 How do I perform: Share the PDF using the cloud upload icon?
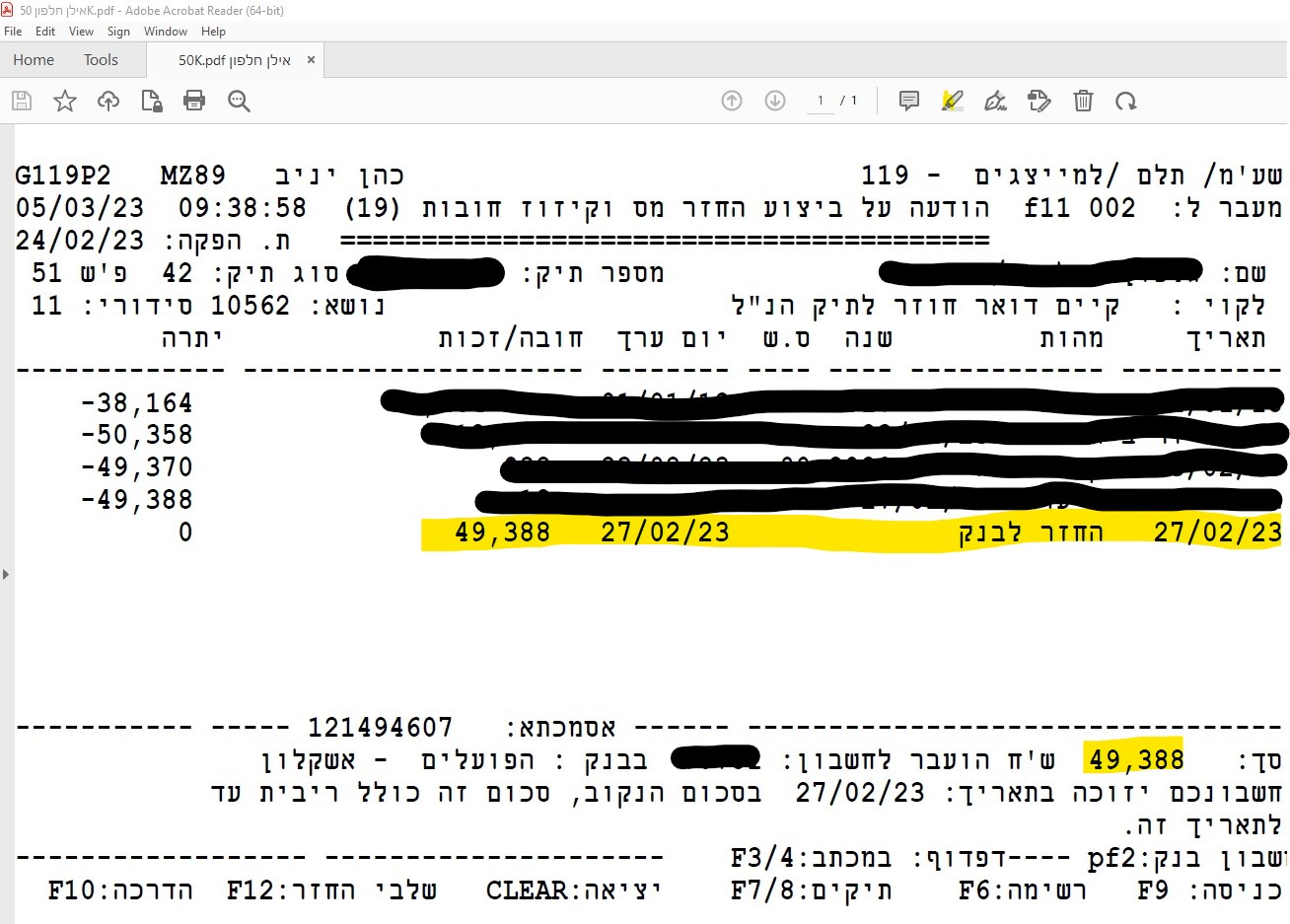point(108,101)
